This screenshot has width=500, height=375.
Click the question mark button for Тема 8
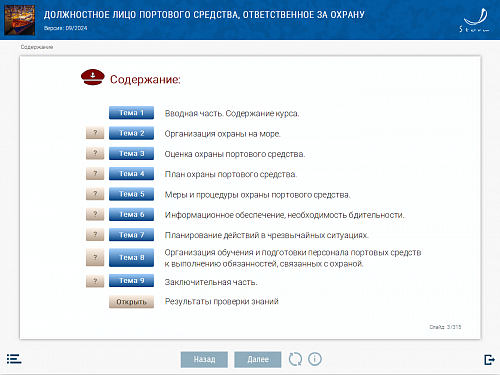point(95,257)
